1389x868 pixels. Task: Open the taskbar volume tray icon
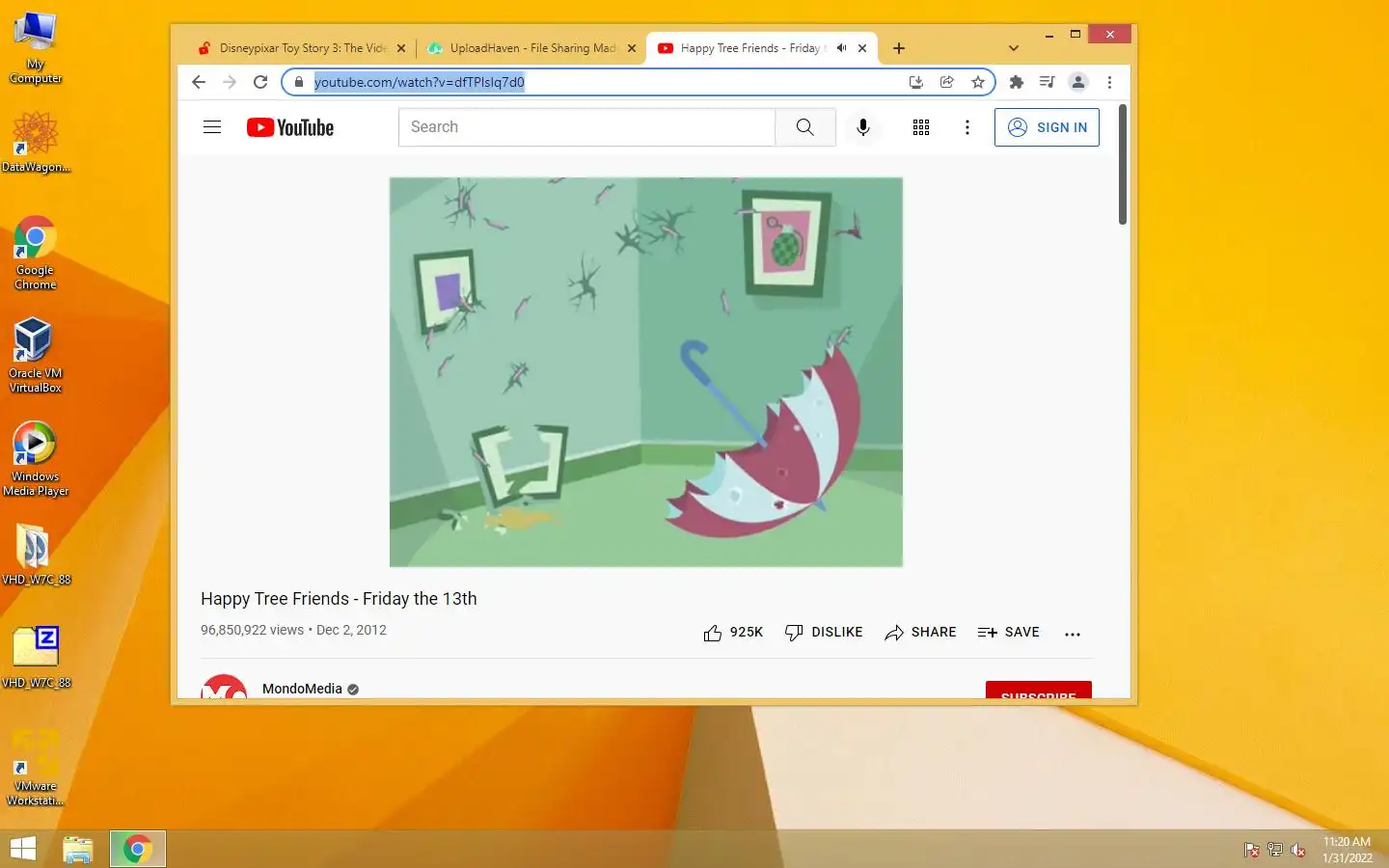1298,850
